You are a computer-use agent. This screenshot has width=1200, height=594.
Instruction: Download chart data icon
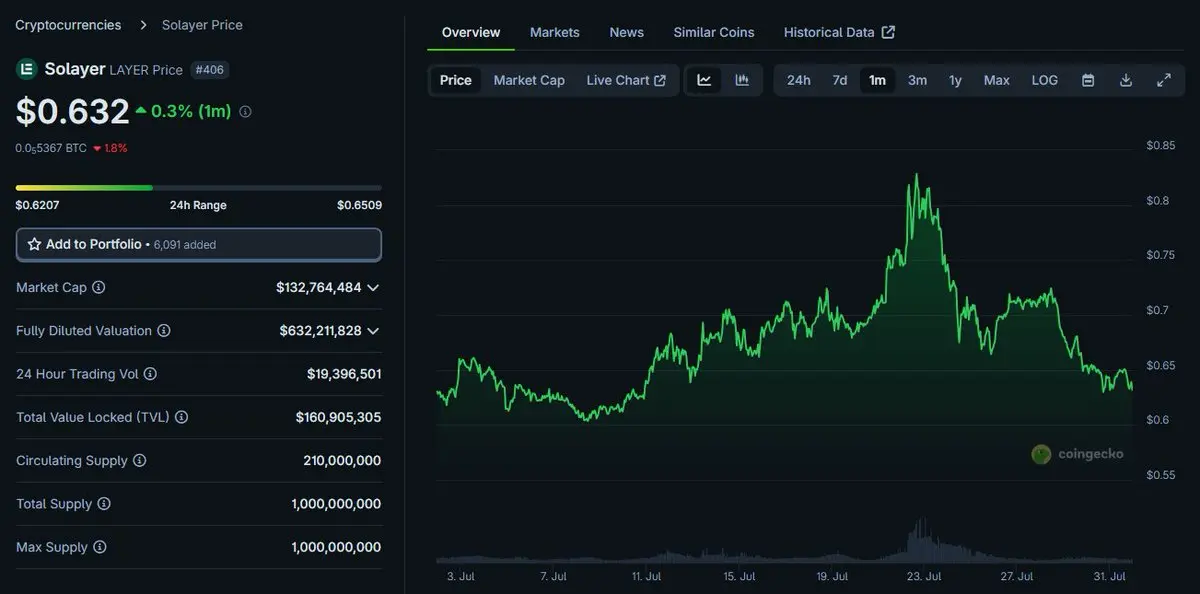pyautogui.click(x=1126, y=80)
